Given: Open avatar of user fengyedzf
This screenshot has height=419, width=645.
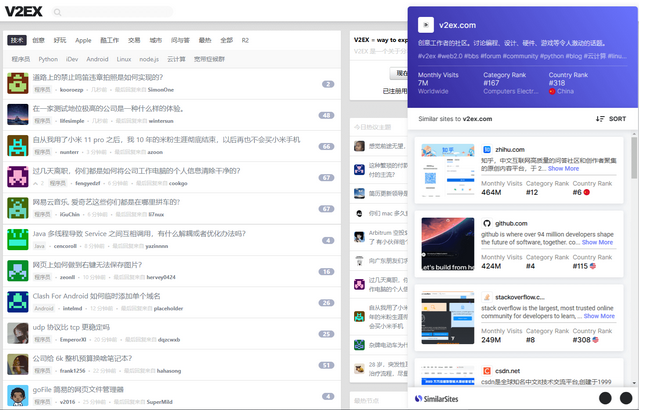Looking at the screenshot, I should pos(18,176).
